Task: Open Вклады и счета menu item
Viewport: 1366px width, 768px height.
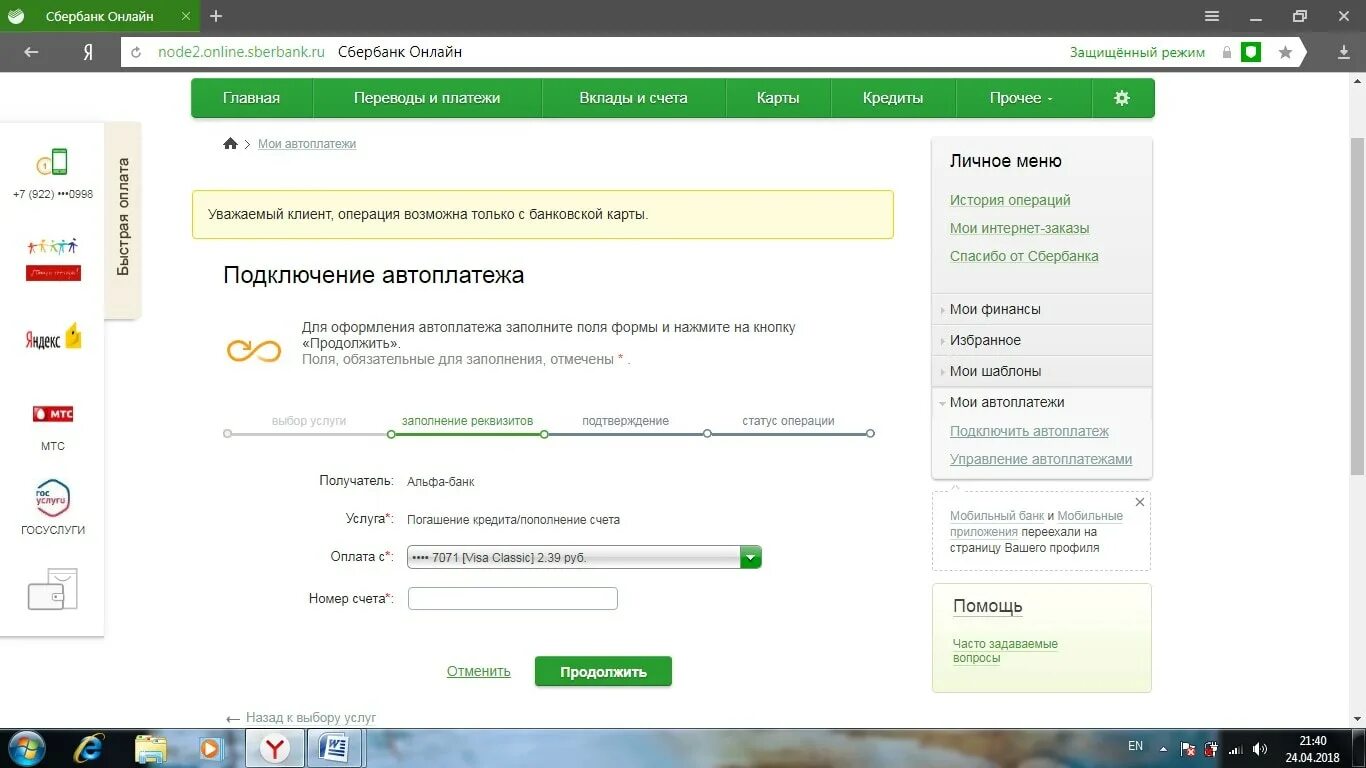Action: coord(633,98)
